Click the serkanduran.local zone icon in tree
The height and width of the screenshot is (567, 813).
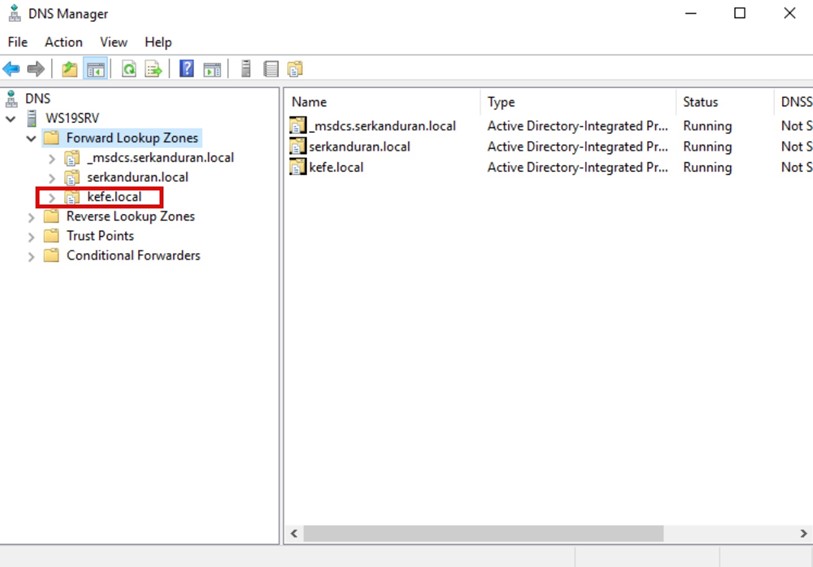[x=72, y=177]
